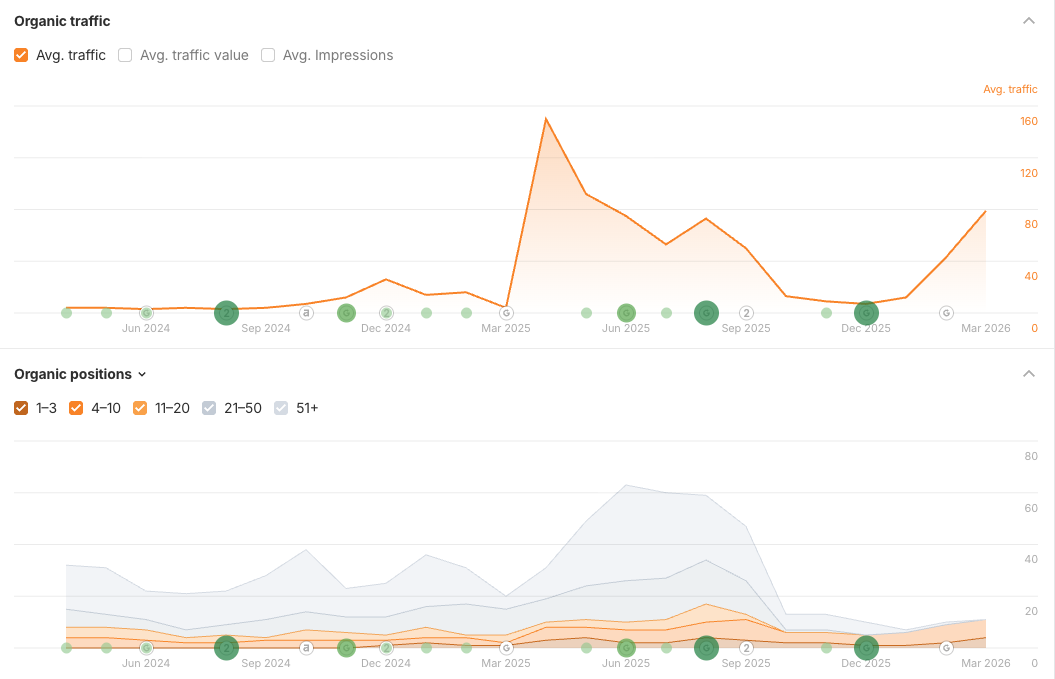Click the small circled marker near Dec 2024
This screenshot has height=679, width=1055.
tap(386, 313)
